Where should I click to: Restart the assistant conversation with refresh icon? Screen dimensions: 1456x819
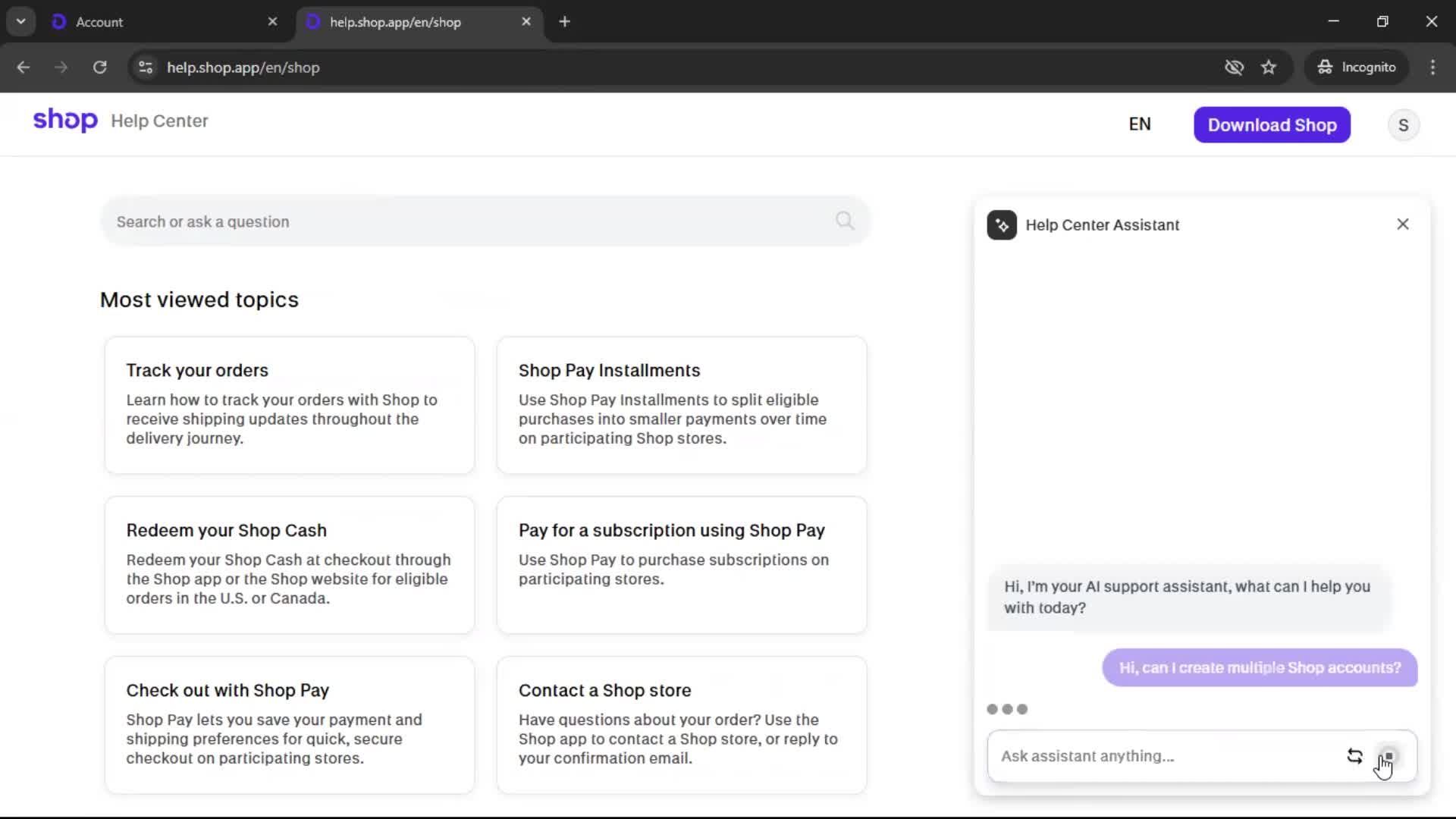[1354, 756]
